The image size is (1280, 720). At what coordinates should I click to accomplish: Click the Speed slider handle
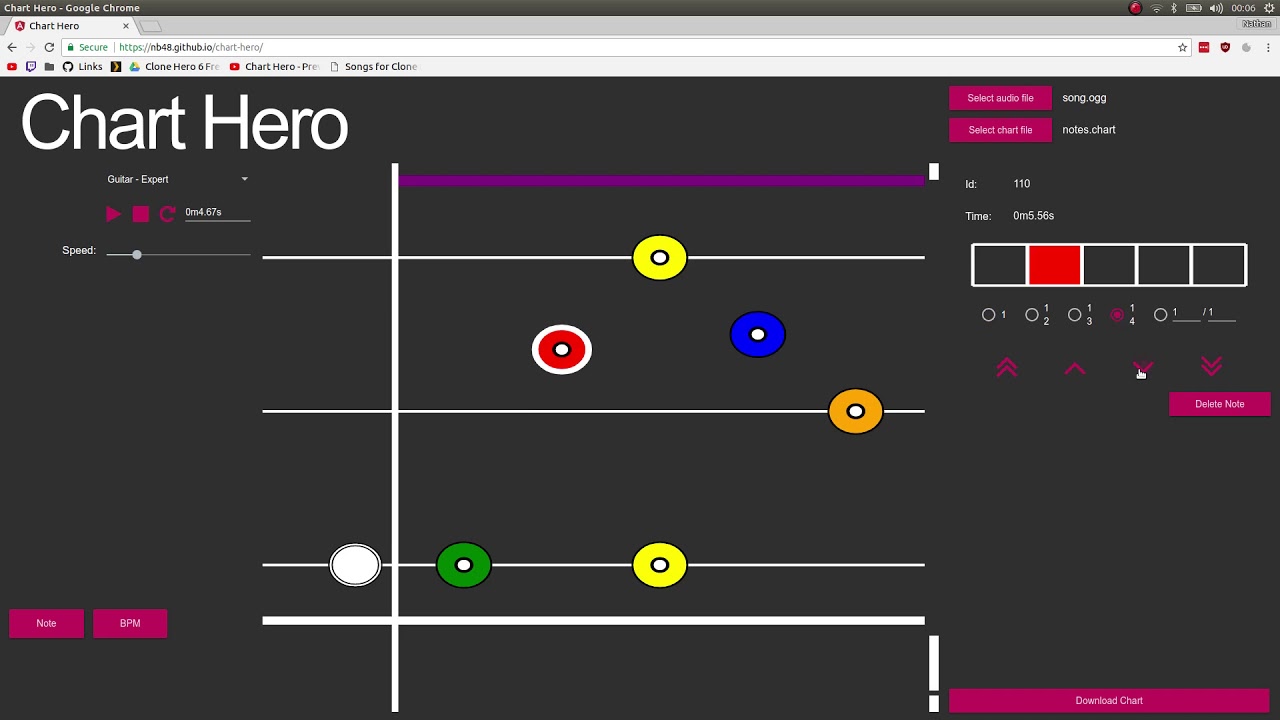pos(137,255)
